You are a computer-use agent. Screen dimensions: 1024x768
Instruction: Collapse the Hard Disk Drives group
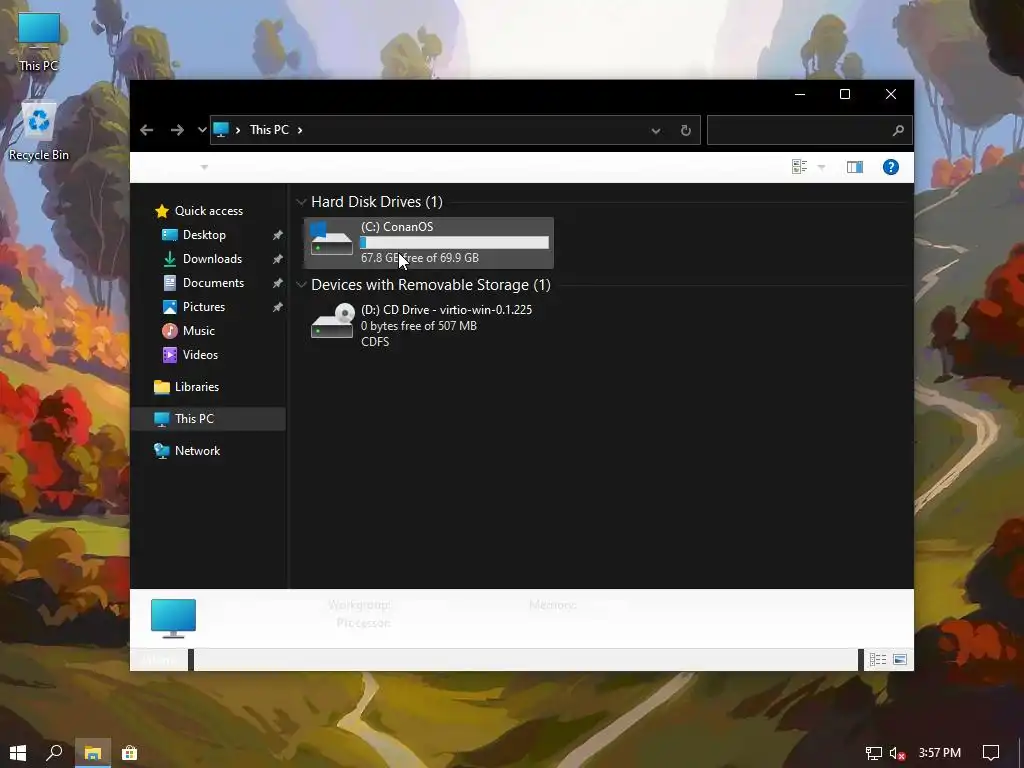(x=301, y=202)
